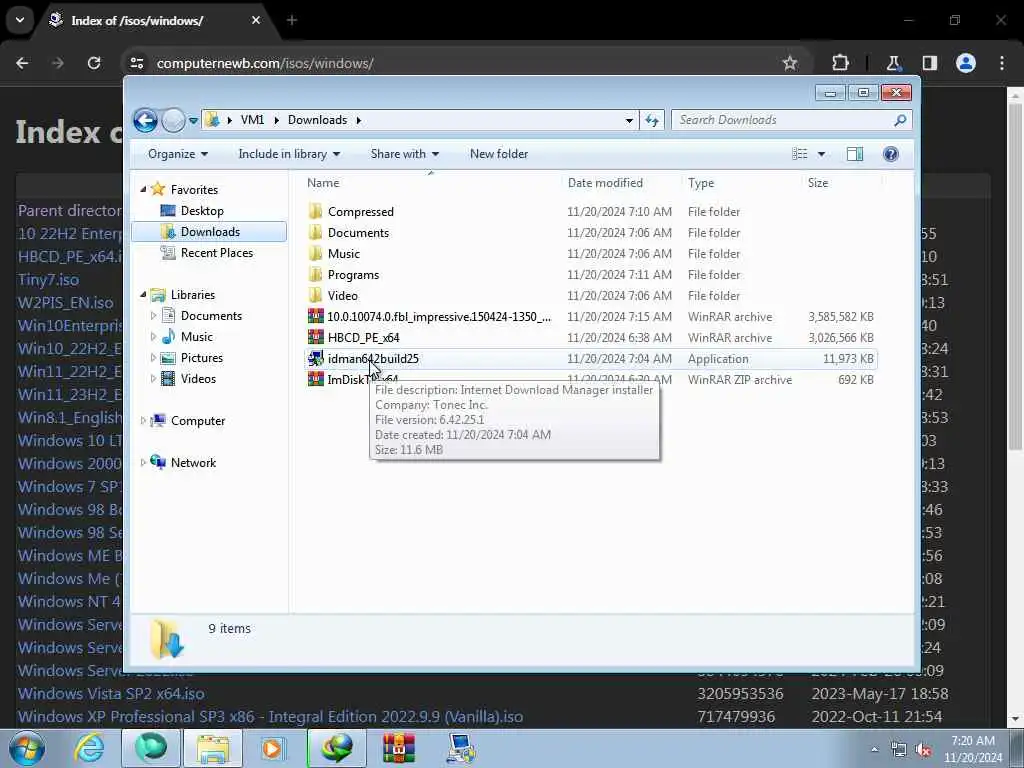Click the change view icon
1024x768 pixels.
tap(800, 154)
